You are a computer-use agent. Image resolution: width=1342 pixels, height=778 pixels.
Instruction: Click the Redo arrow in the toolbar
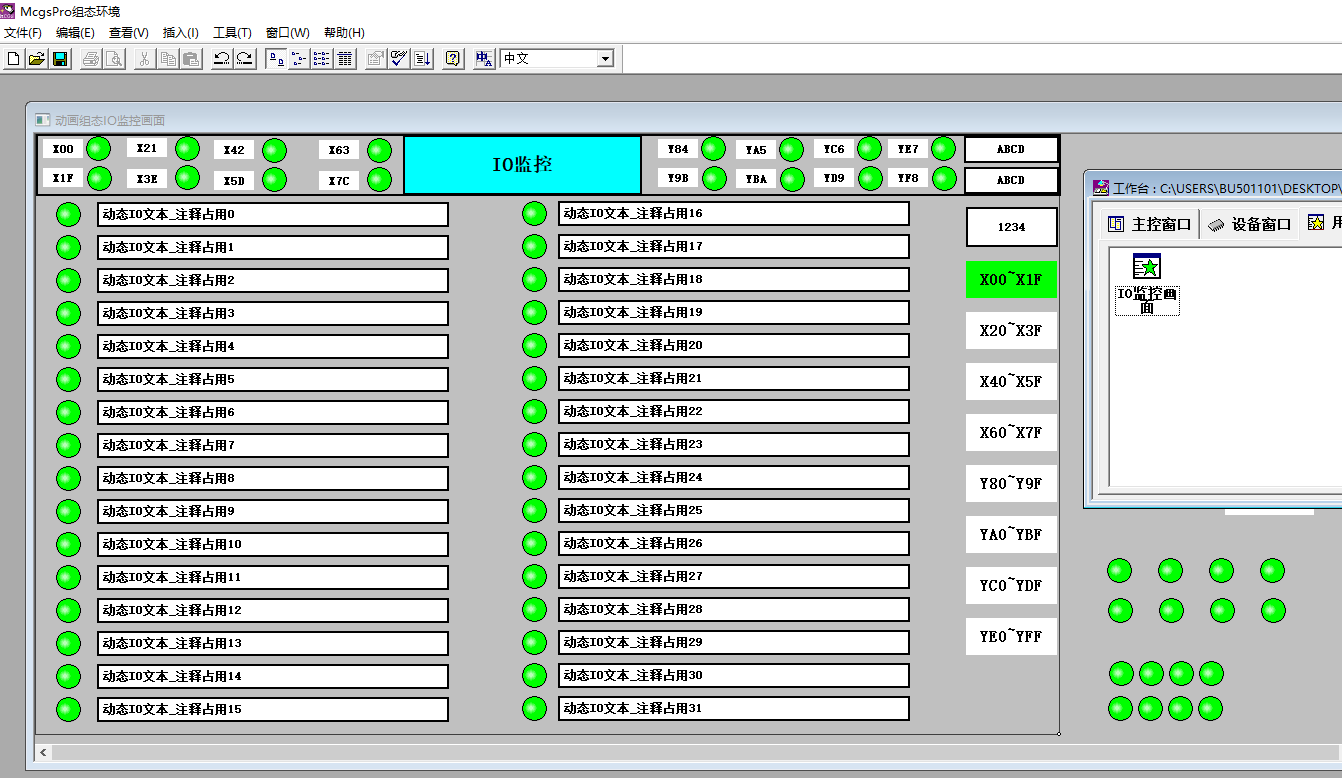[244, 59]
